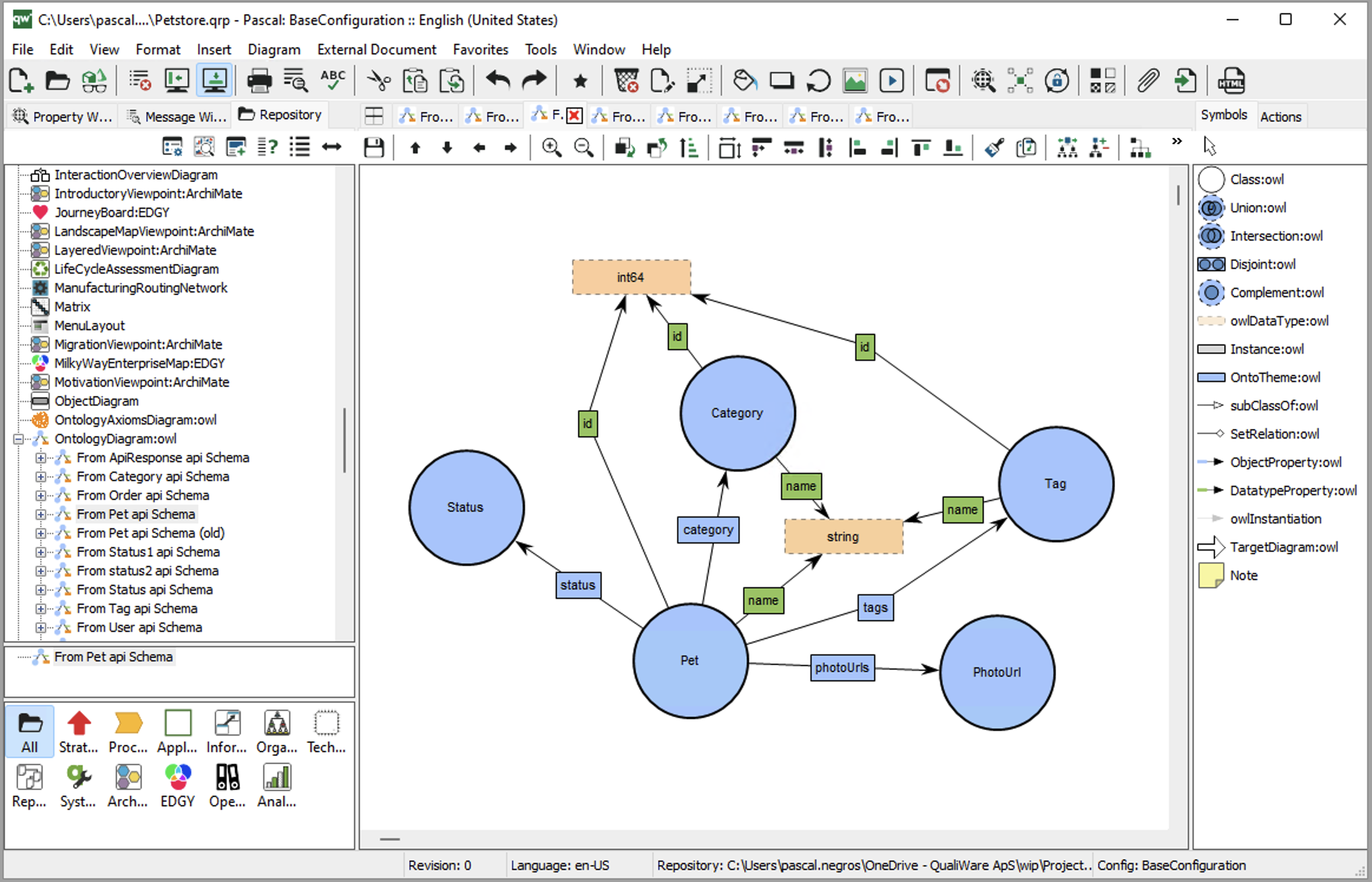Screen dimensions: 1372x882
Task: Select From Pet api Schema (old)
Action: pyautogui.click(x=150, y=533)
